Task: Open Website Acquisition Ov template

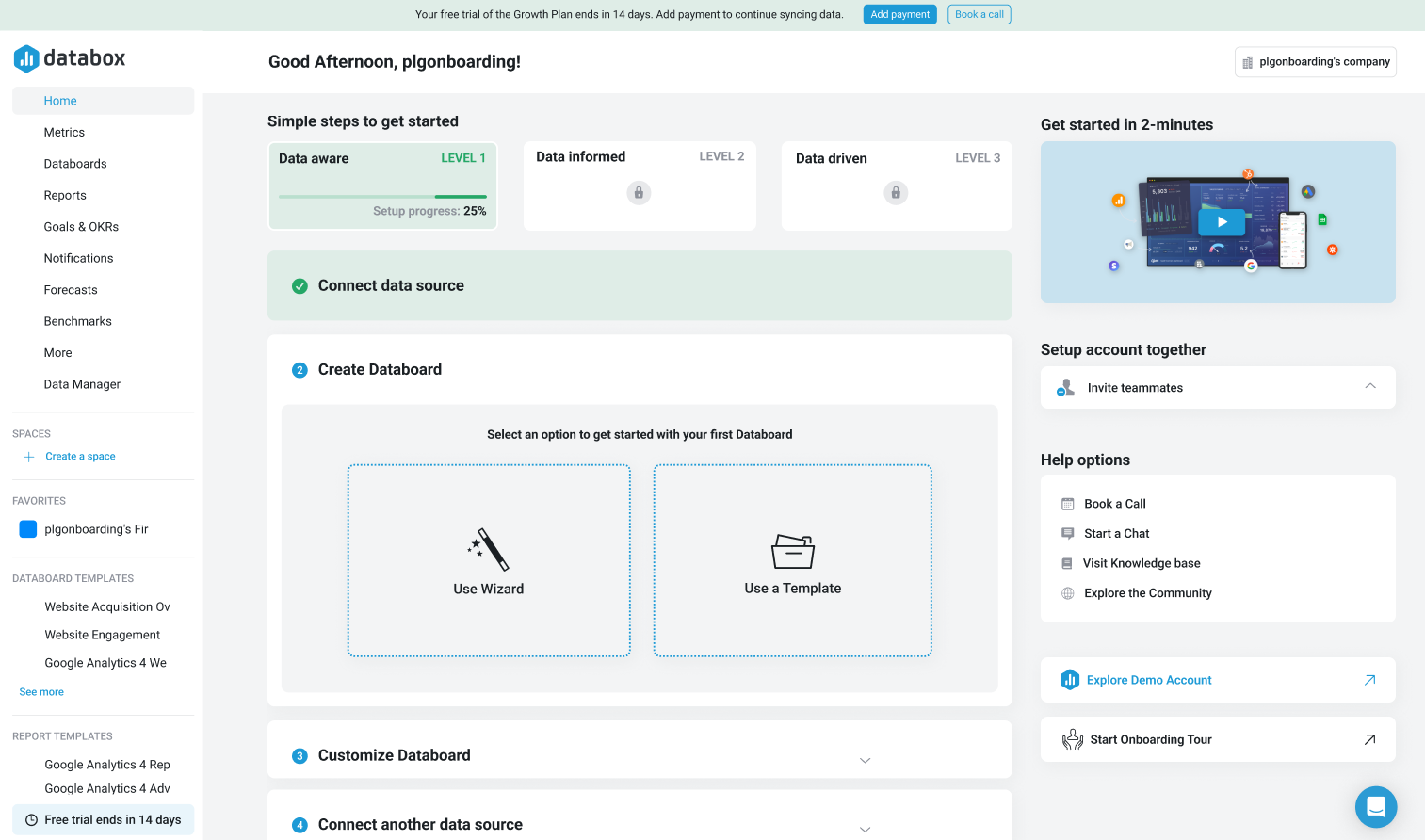Action: (107, 607)
